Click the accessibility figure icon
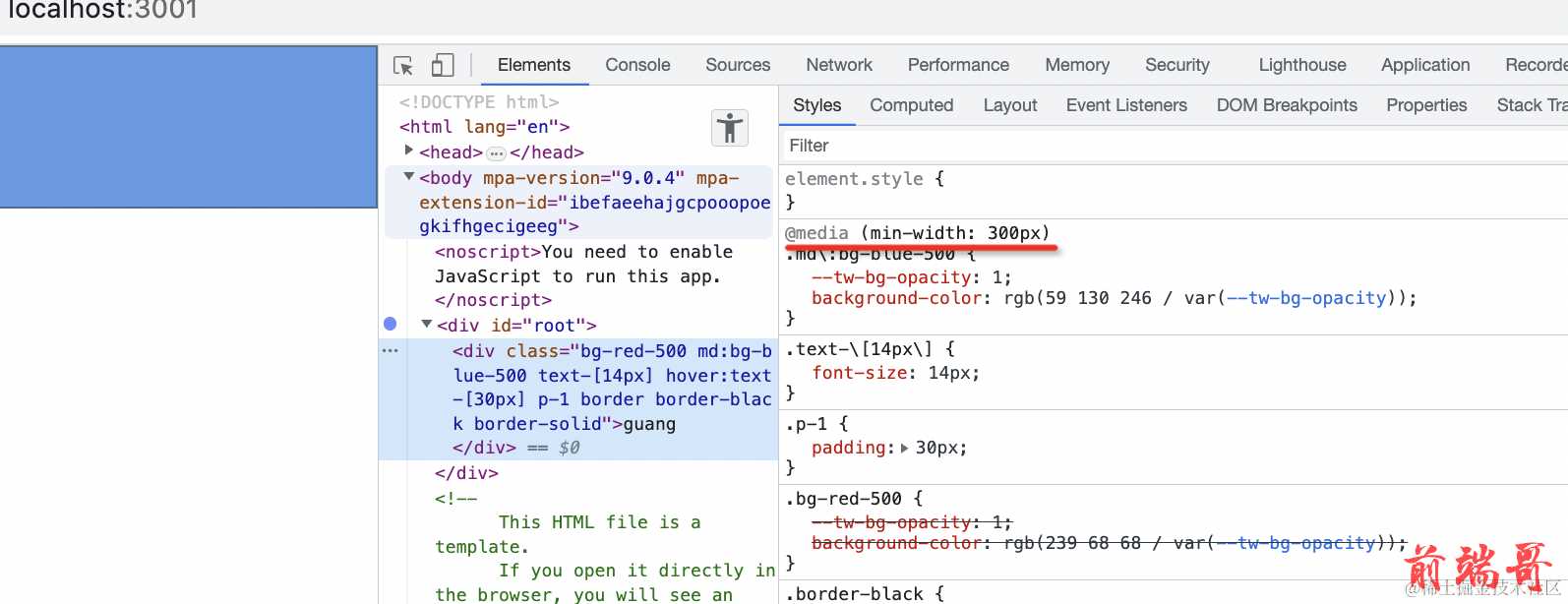This screenshot has width=1568, height=604. tap(730, 128)
